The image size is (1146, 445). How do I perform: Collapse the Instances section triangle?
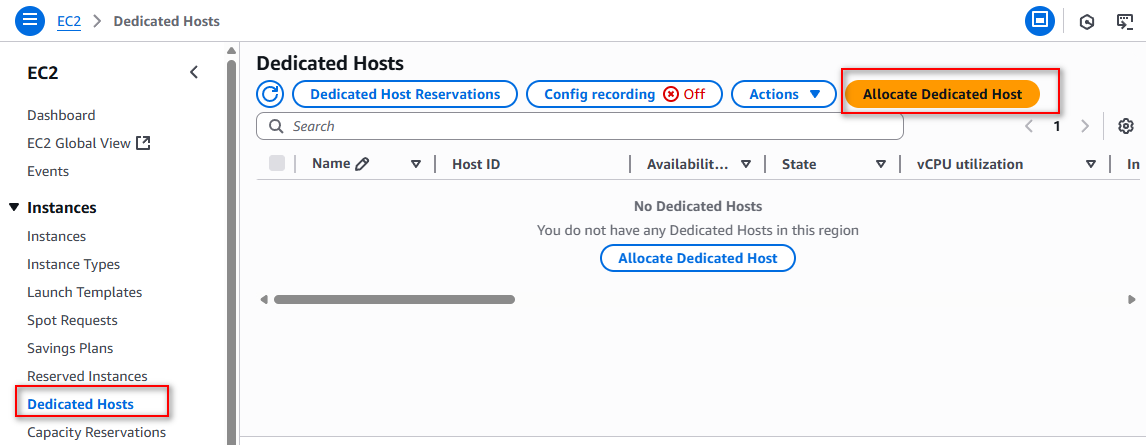(x=14, y=208)
